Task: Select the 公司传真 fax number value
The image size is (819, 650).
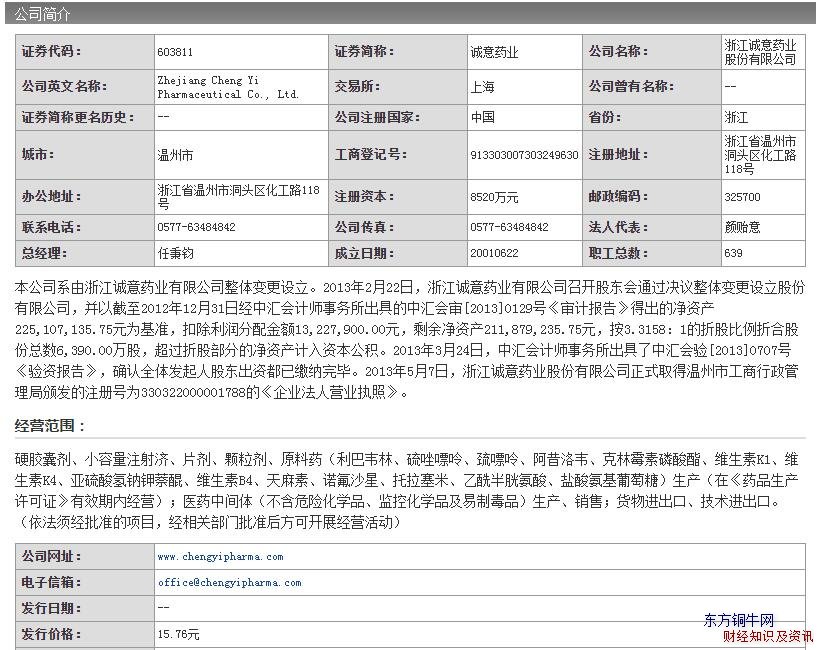Action: [509, 227]
